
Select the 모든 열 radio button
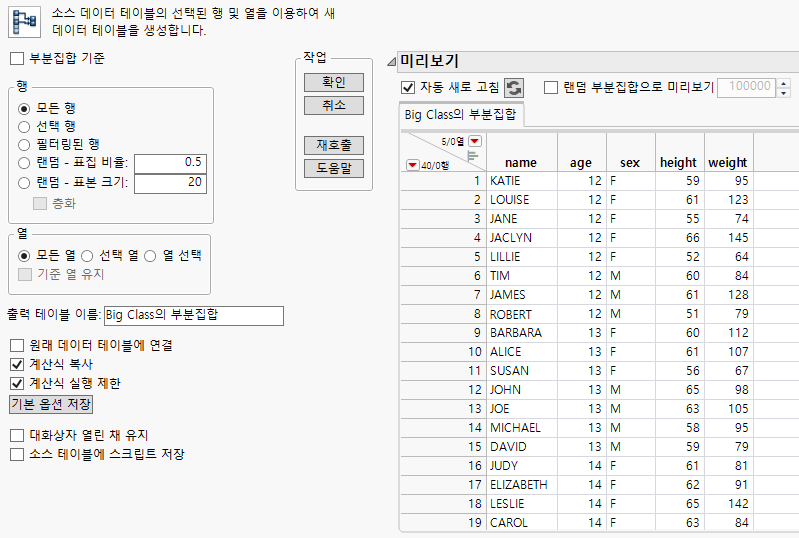point(24,256)
